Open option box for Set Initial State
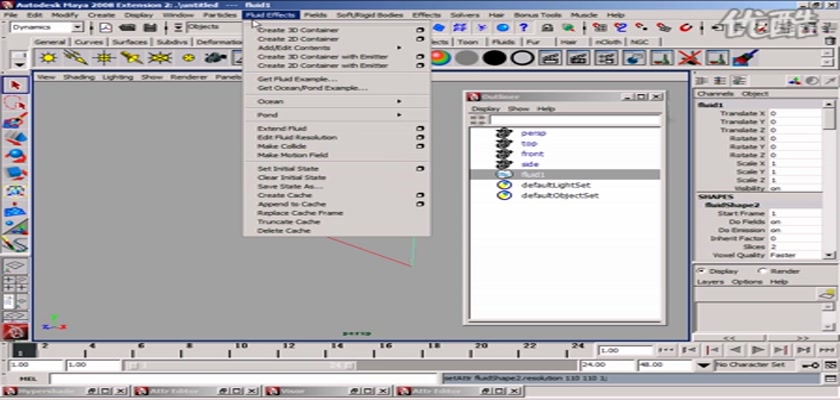The width and height of the screenshot is (840, 400). coord(420,169)
